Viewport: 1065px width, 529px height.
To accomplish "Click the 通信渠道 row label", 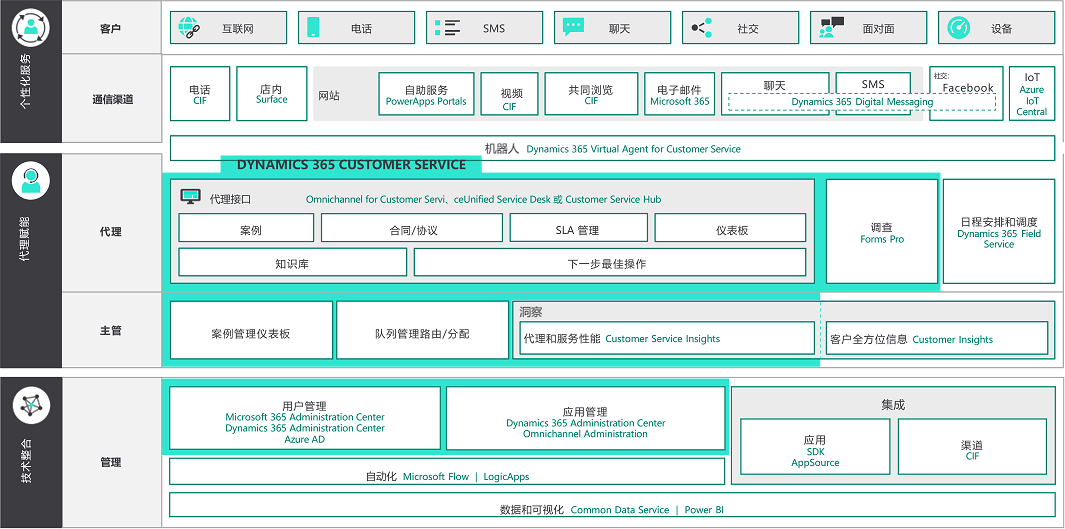I will pyautogui.click(x=113, y=99).
